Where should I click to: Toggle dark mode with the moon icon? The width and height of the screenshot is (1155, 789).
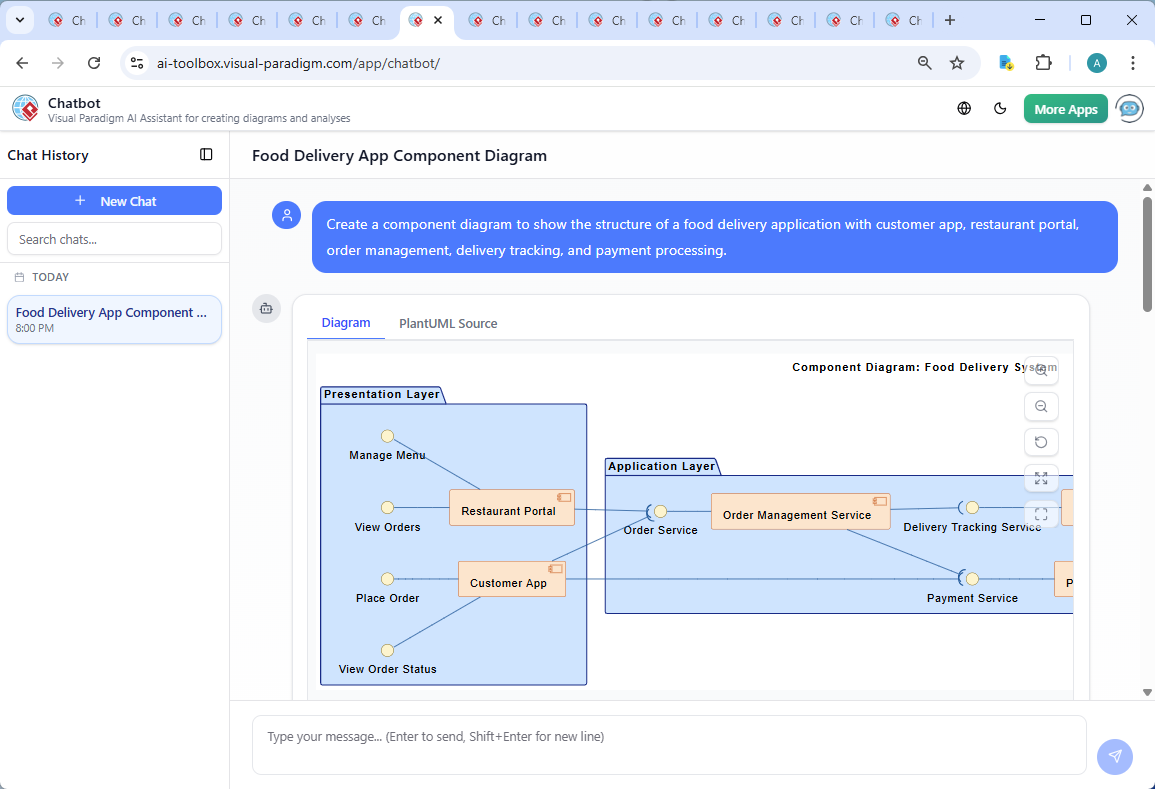[x=1000, y=108]
